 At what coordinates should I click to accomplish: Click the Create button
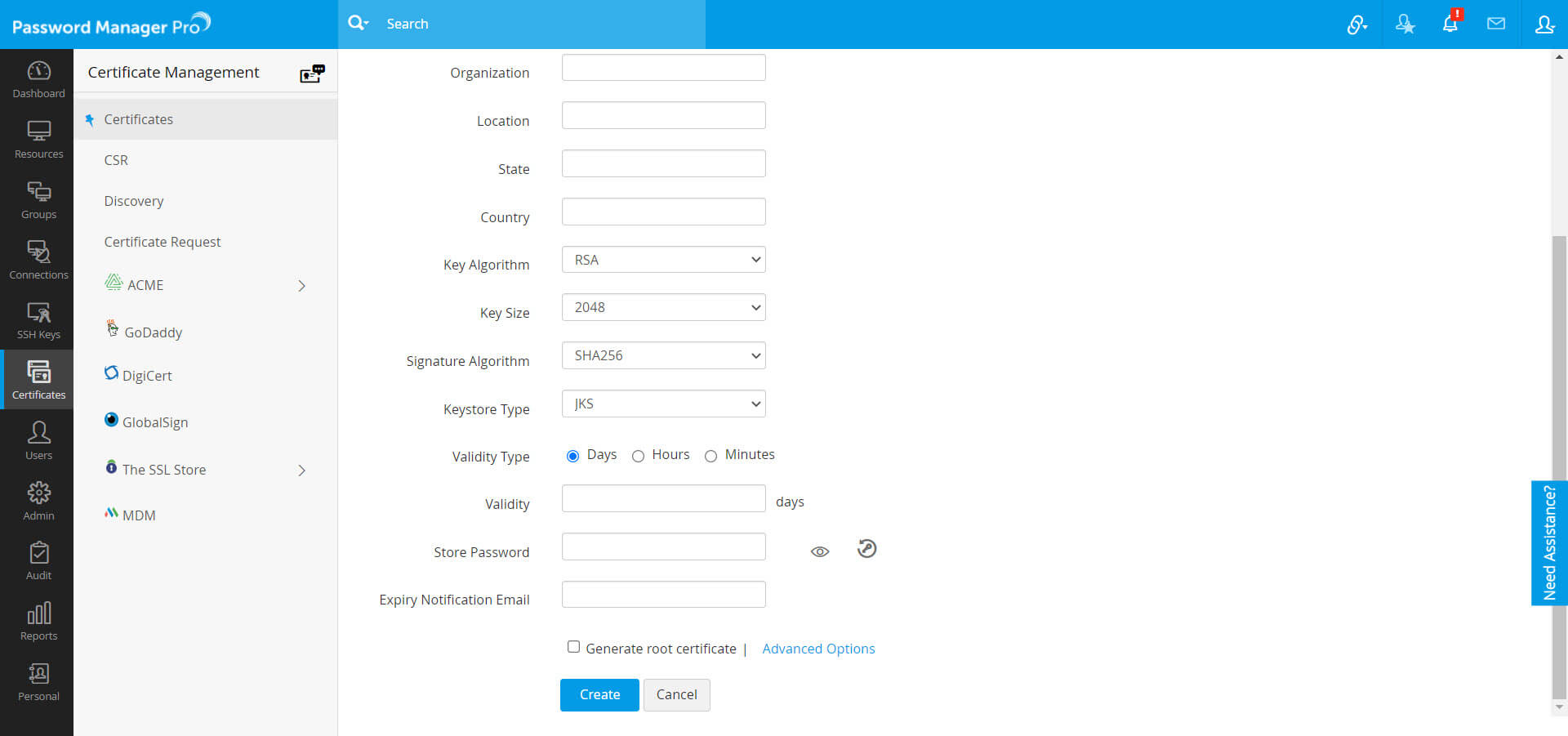click(x=599, y=694)
